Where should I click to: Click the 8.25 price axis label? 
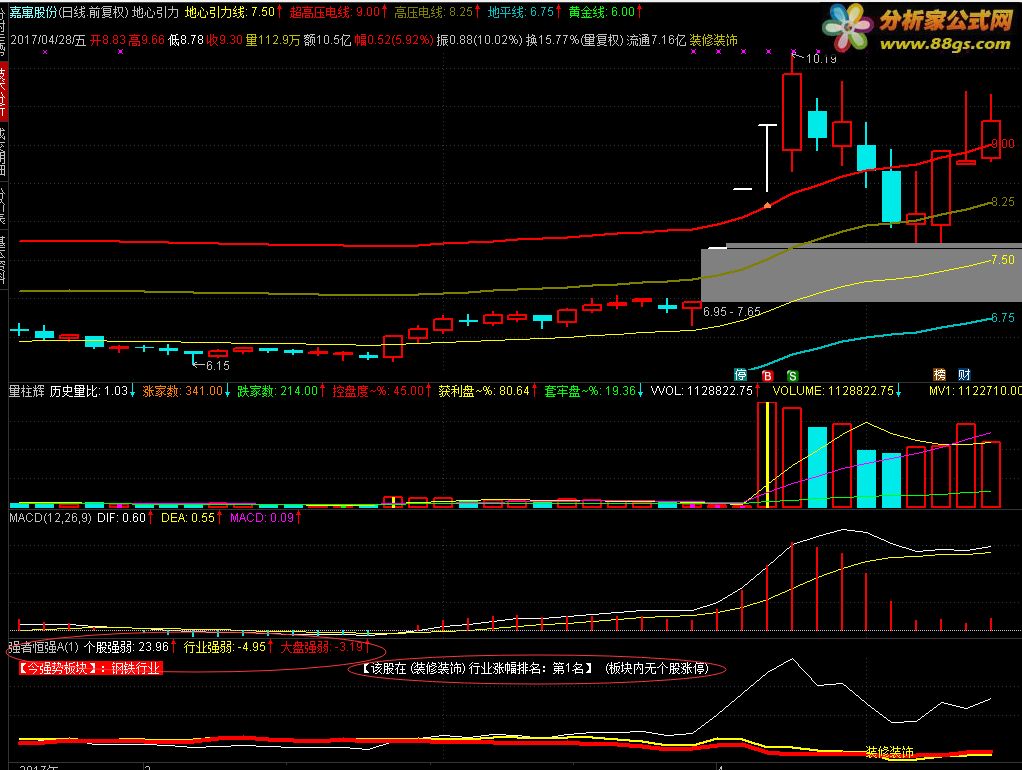pyautogui.click(x=1002, y=201)
